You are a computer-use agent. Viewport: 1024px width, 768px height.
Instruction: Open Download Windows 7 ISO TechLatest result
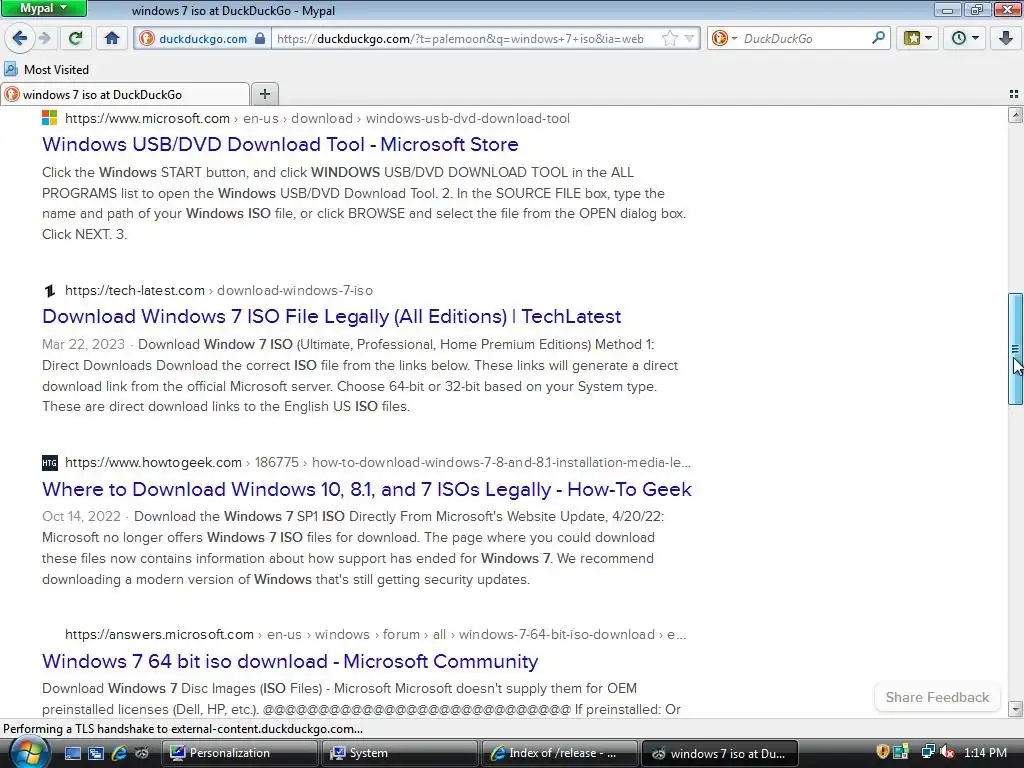click(331, 317)
